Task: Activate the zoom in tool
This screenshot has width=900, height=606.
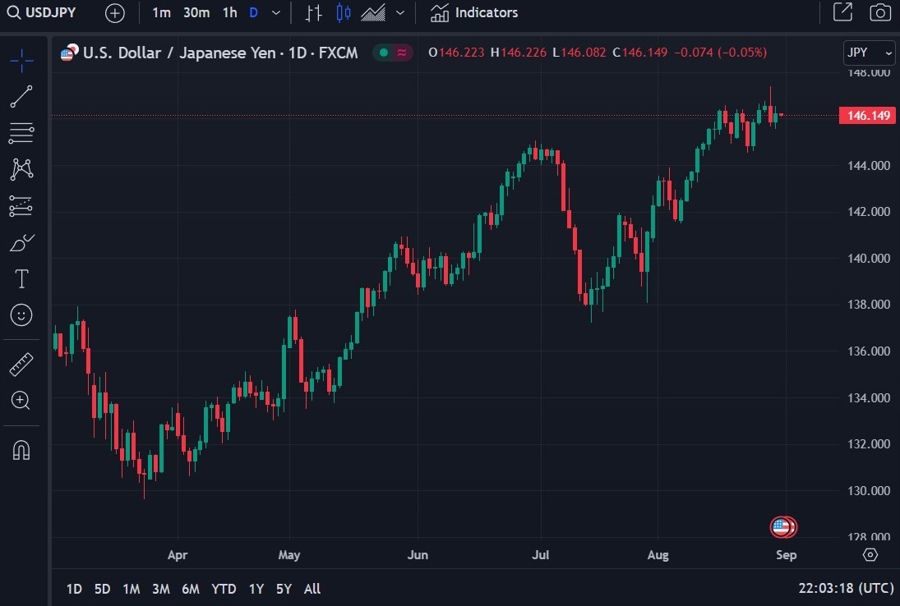Action: pyautogui.click(x=21, y=401)
